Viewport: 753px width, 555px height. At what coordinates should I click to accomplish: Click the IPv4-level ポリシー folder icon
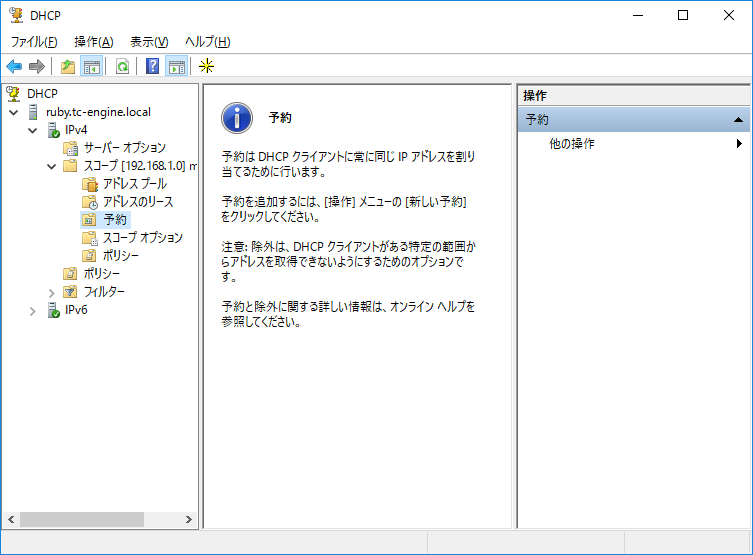70,274
